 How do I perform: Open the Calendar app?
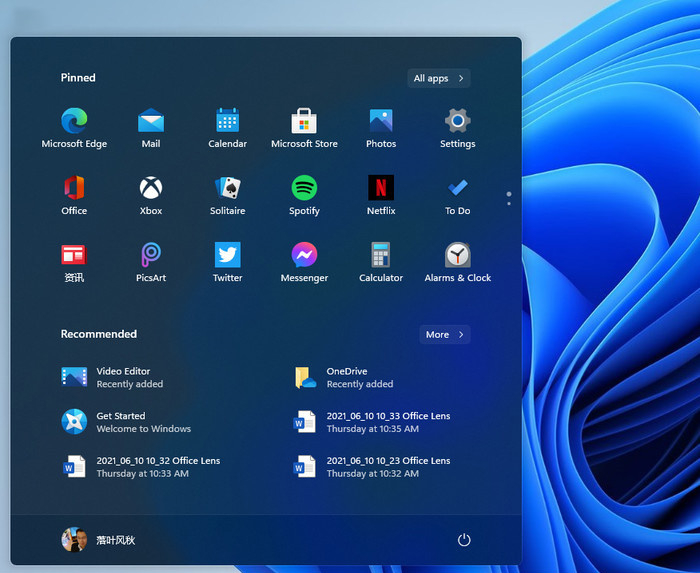pyautogui.click(x=228, y=121)
